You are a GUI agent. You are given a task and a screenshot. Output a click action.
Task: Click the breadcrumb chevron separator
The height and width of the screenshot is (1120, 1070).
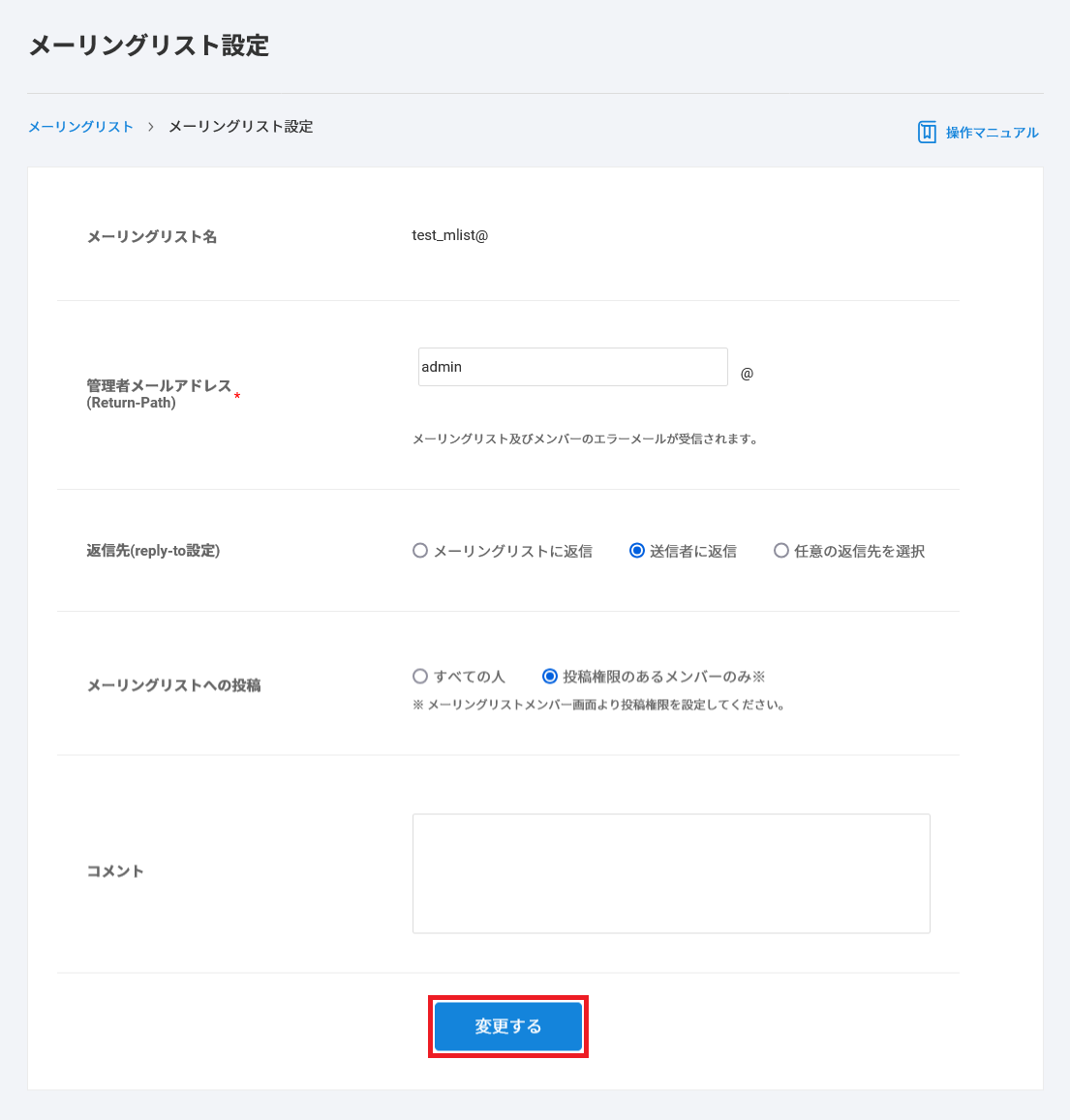coord(151,127)
